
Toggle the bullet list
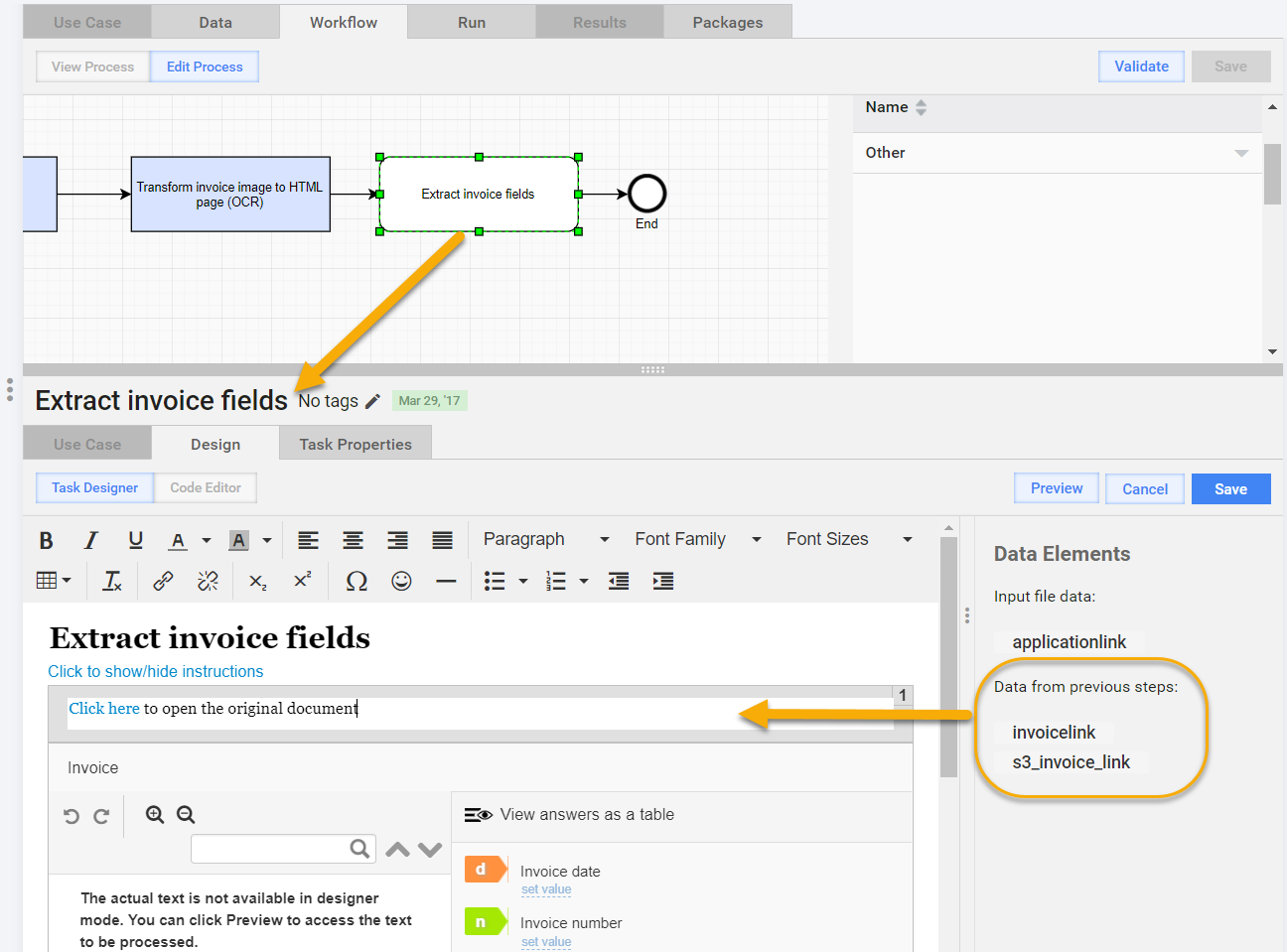[495, 581]
